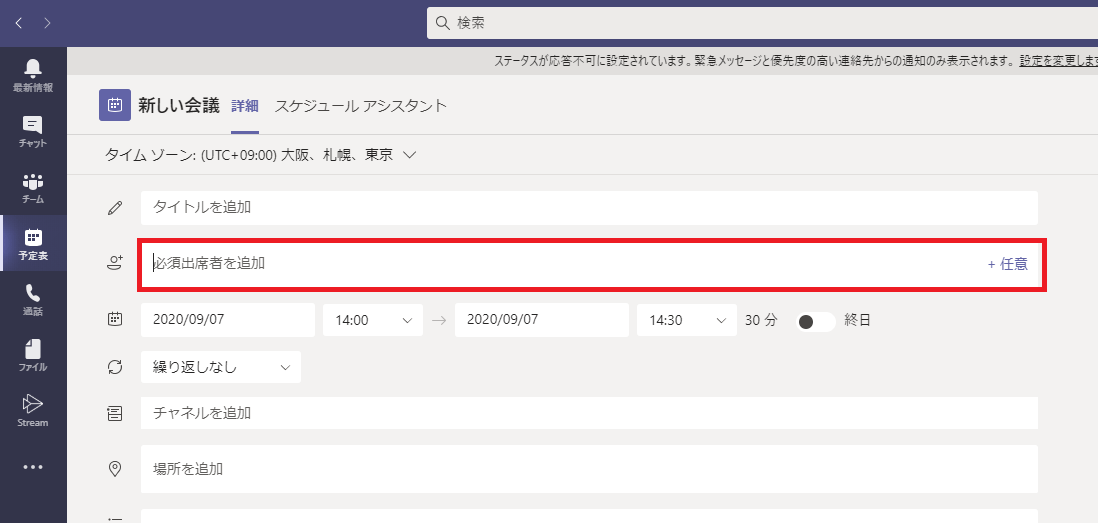Click the magnifier icon in search box

pyautogui.click(x=443, y=23)
